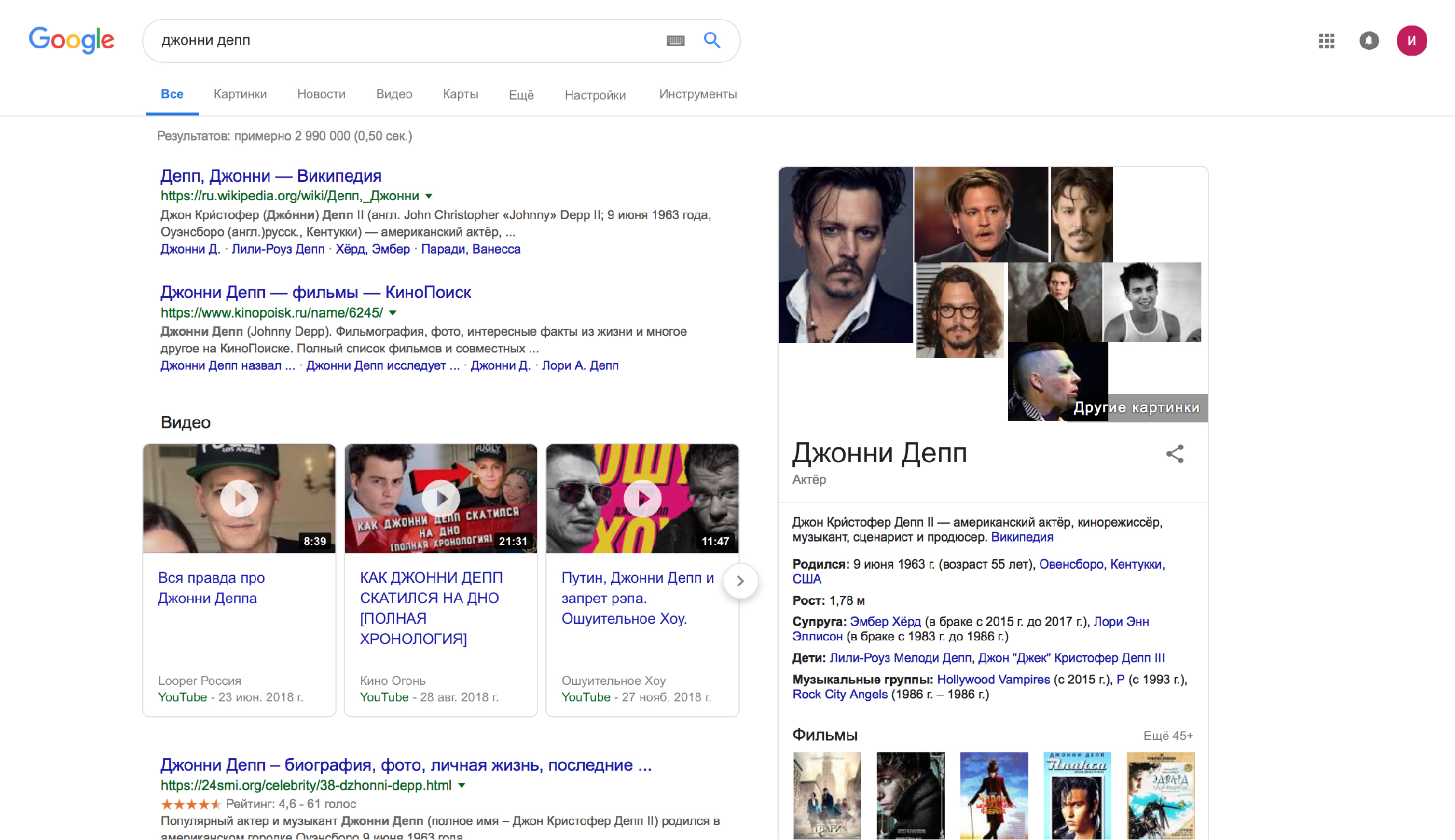Open the 'Джонни Депп – биография, фото' result
1455x840 pixels.
pos(406,765)
